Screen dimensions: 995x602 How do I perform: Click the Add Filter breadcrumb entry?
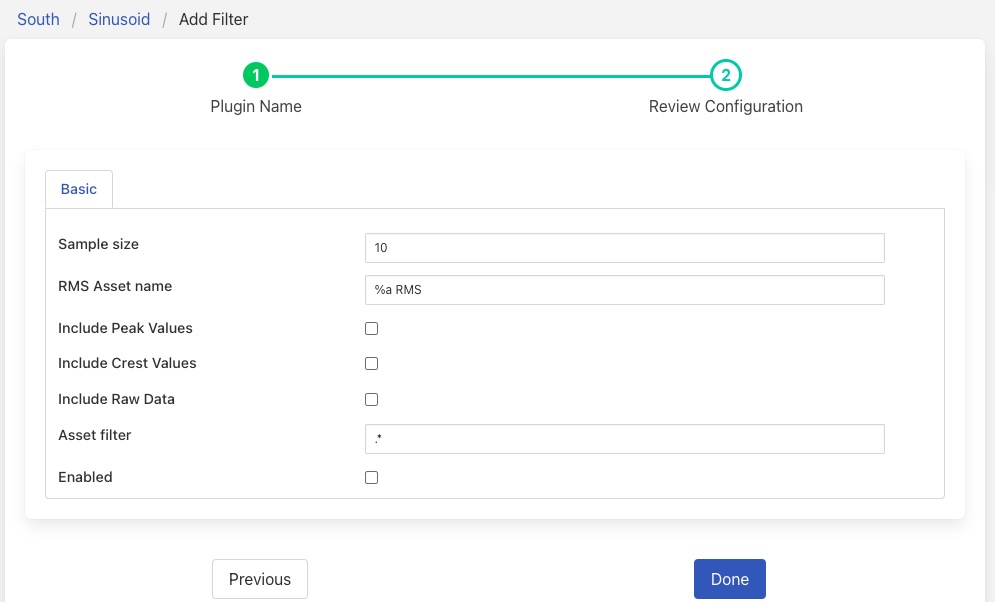pos(213,18)
